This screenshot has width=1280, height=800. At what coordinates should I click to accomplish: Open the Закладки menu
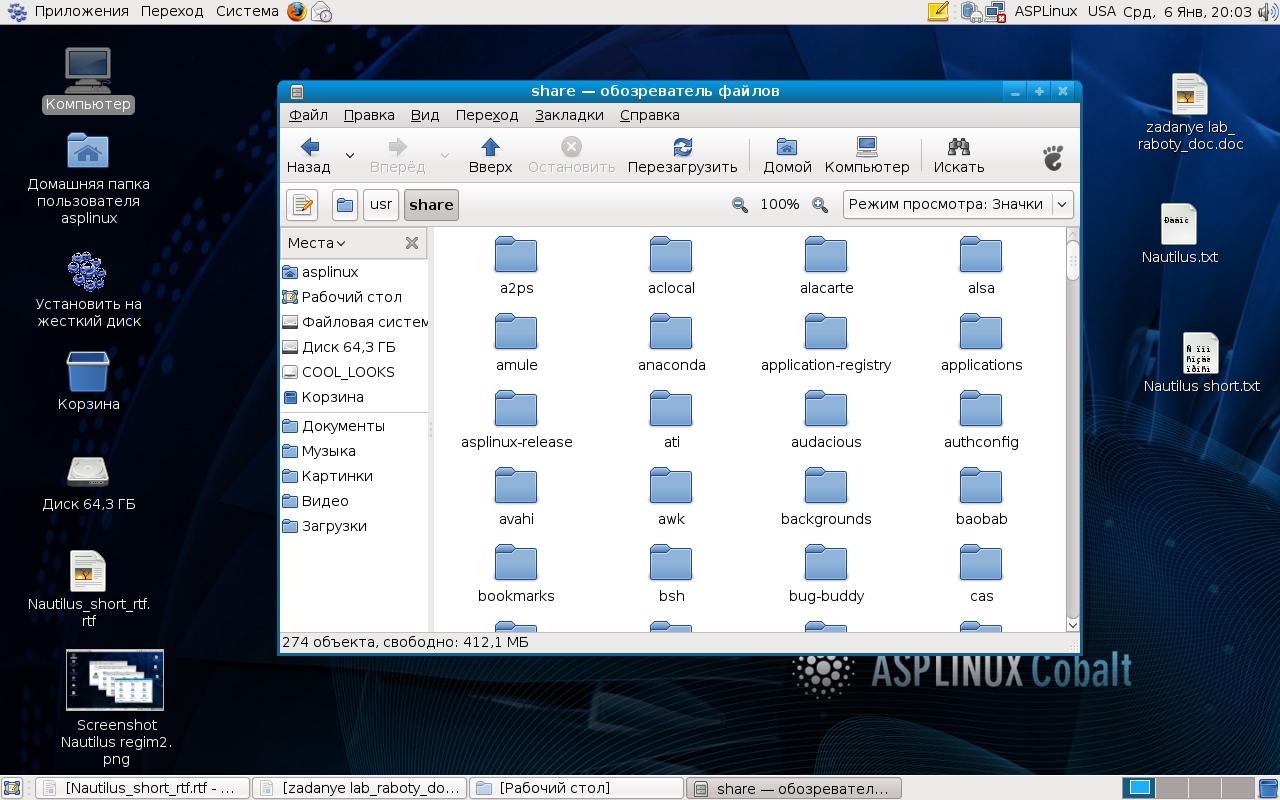pos(569,115)
